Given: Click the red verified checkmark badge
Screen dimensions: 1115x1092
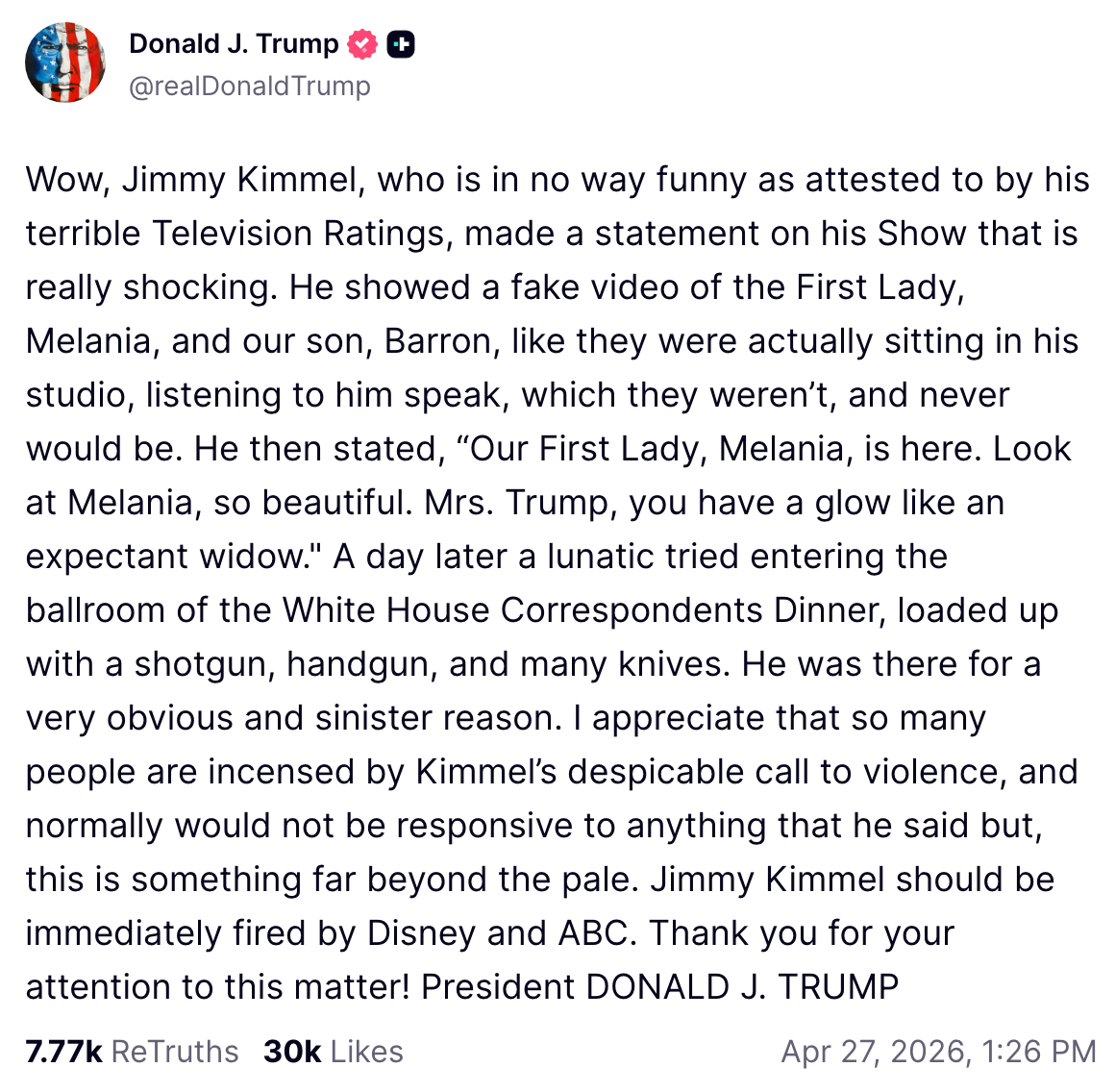Looking at the screenshot, I should pyautogui.click(x=362, y=44).
